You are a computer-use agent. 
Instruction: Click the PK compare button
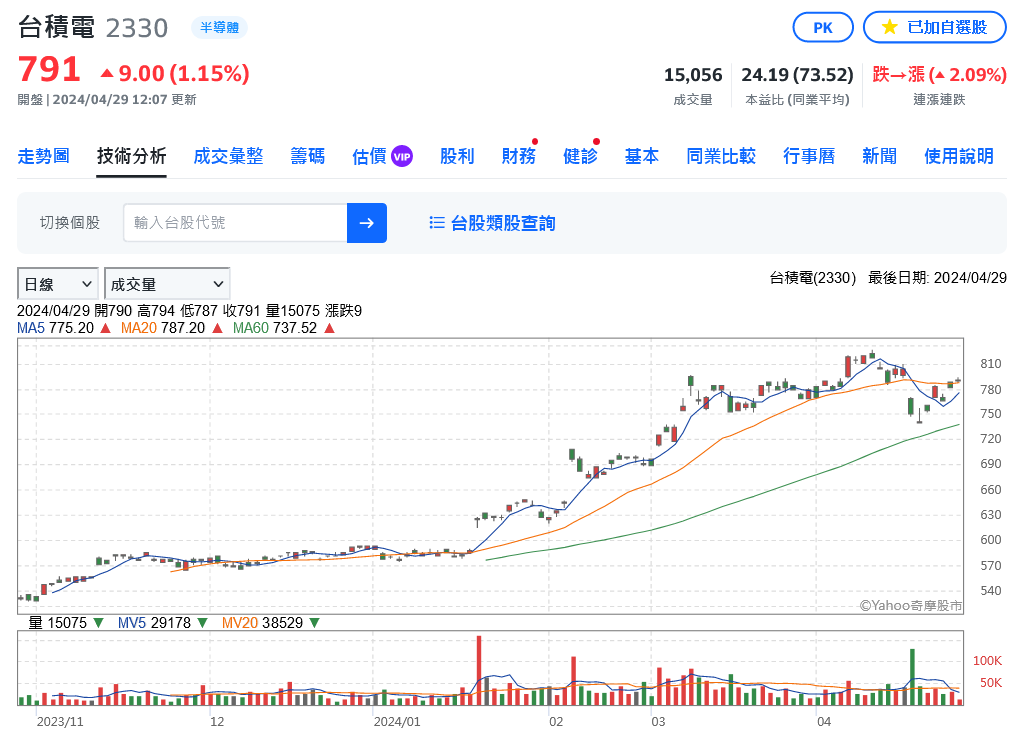(823, 28)
